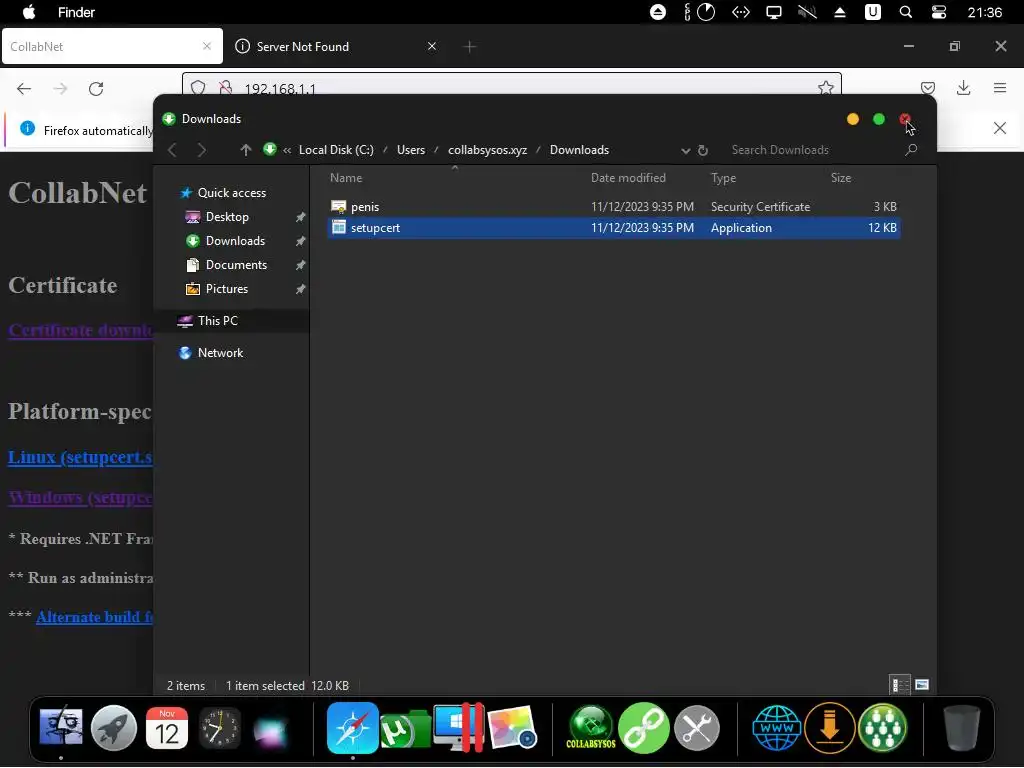
Task: Click the shield tracking protection icon
Action: point(198,88)
